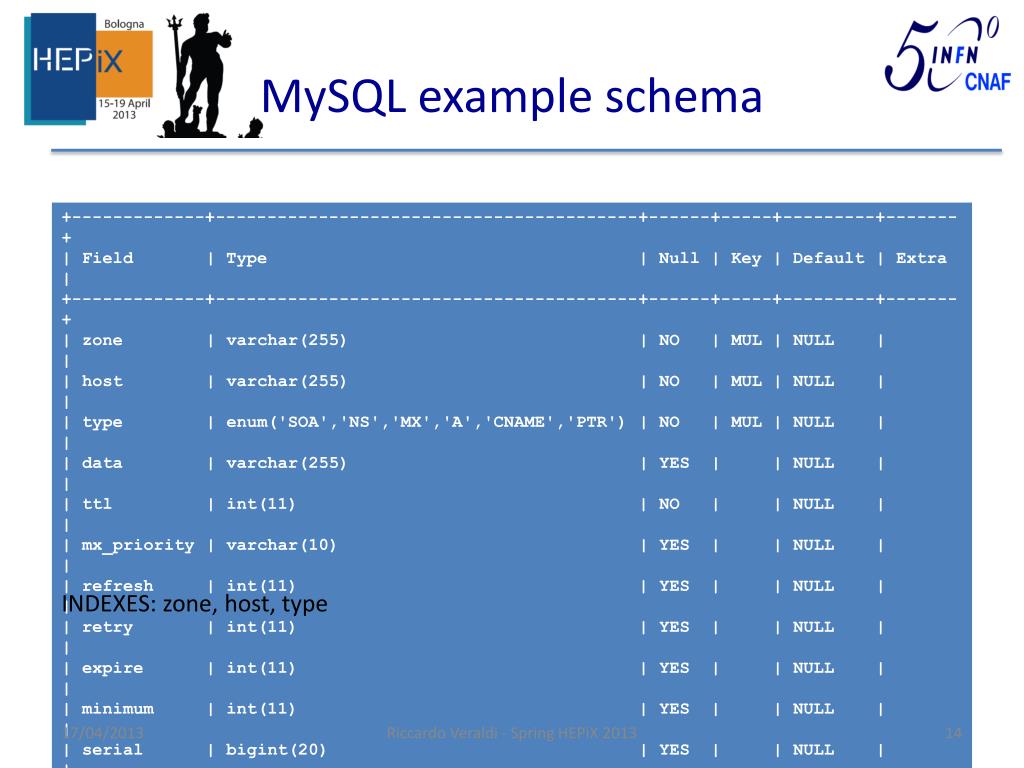The image size is (1024, 768).
Task: Click the 'Extra' column header
Action: pyautogui.click(x=921, y=259)
